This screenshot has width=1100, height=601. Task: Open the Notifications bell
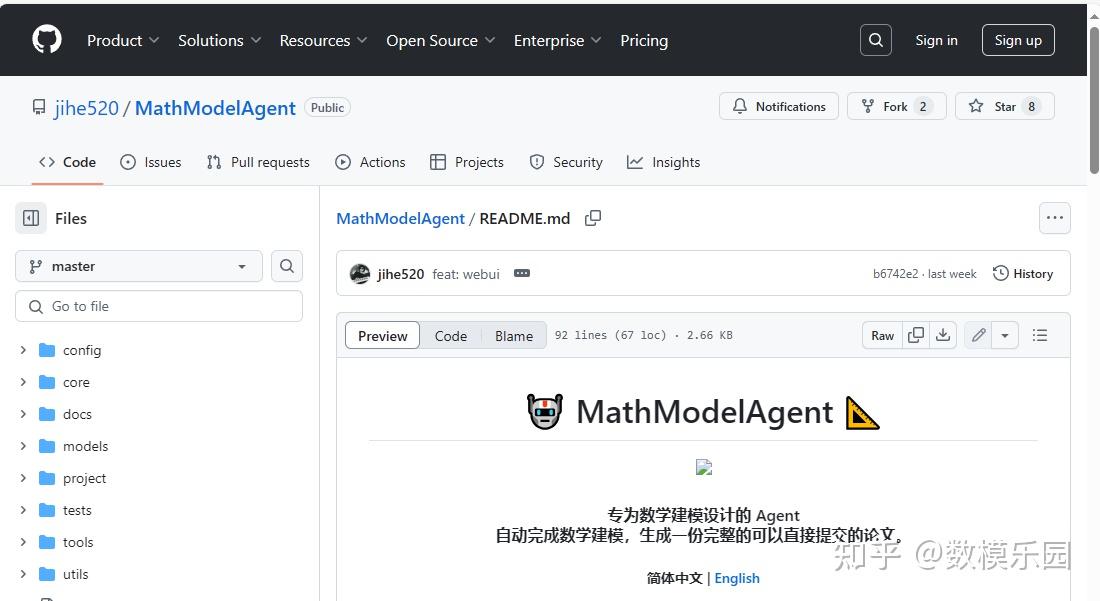click(x=740, y=106)
